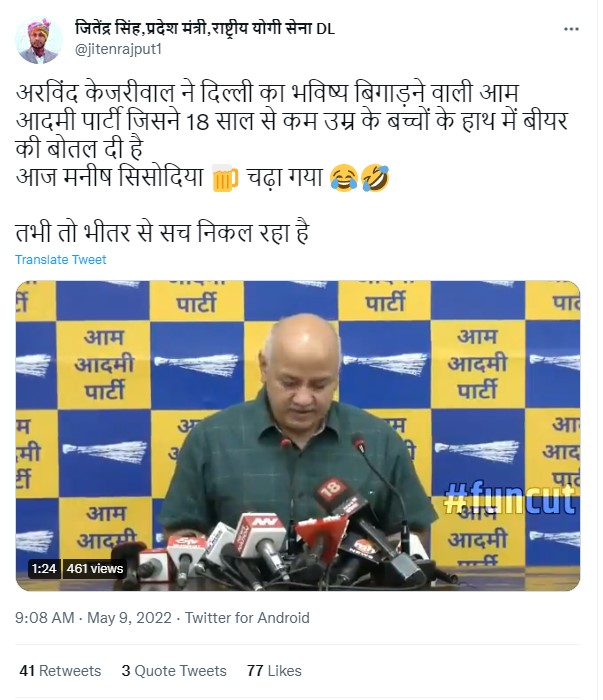Click the crying-laughing emoji in tweet
Viewport: 603px width, 700px height.
click(344, 178)
